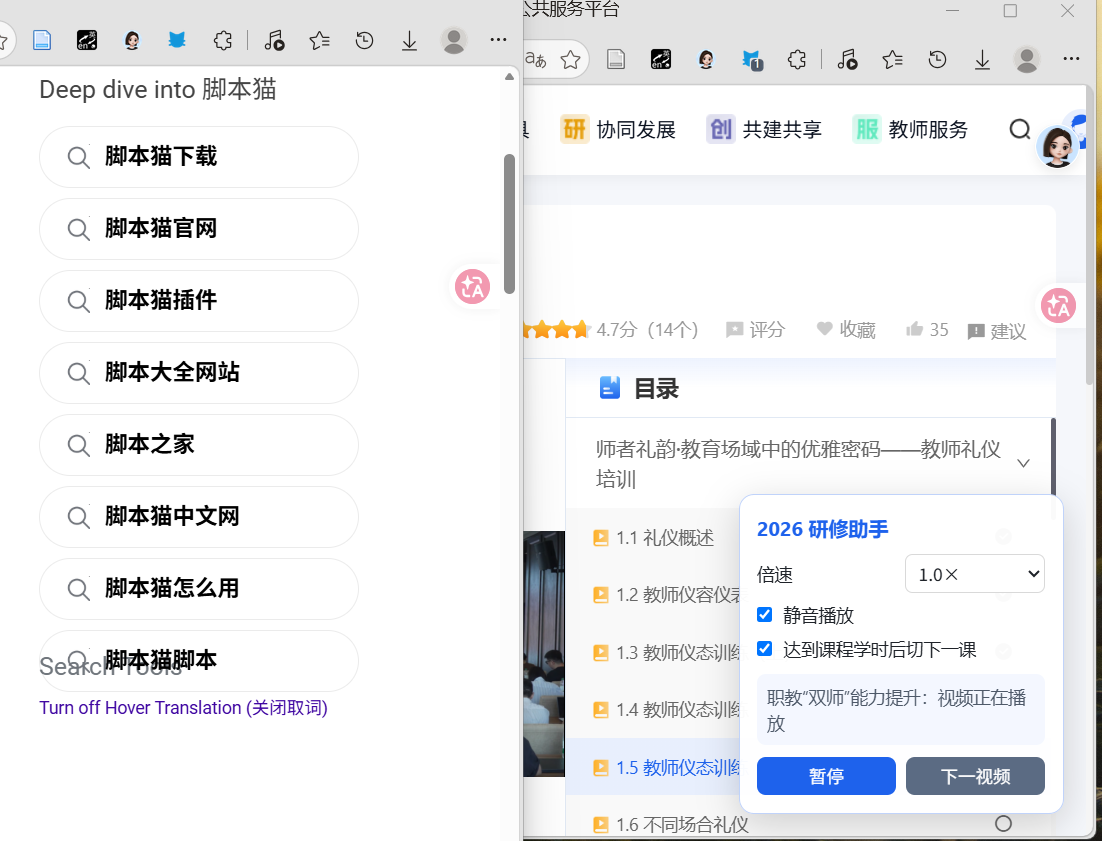This screenshot has height=841, width=1102.
Task: Click scroll-up arrow in left window scrollbar
Action: [x=510, y=77]
